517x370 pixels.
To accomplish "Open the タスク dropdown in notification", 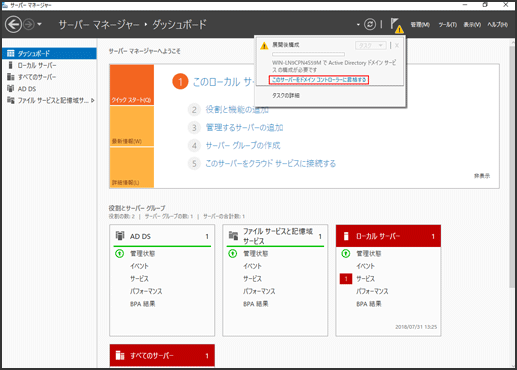I will [x=371, y=45].
